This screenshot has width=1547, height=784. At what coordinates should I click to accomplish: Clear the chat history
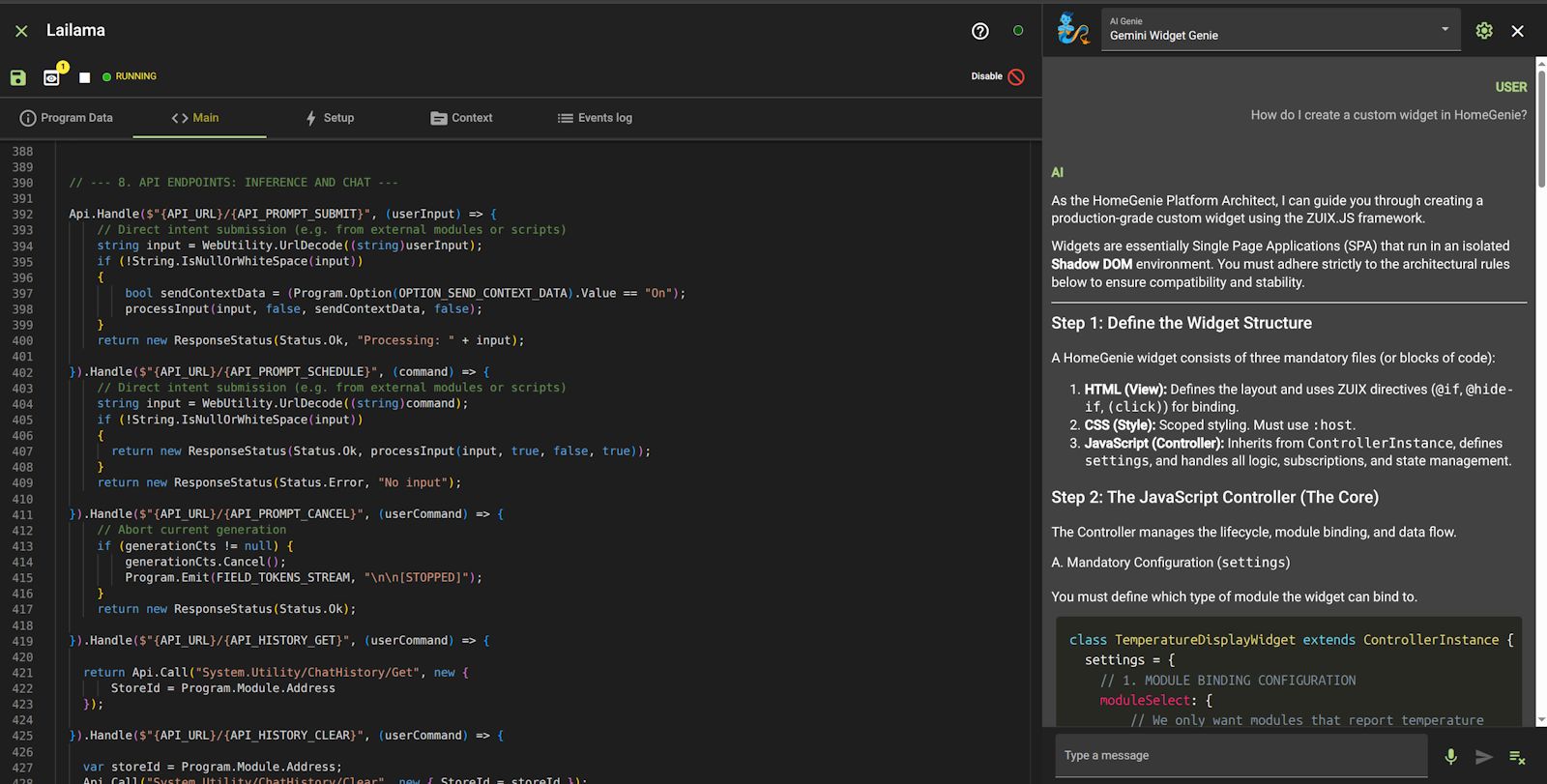coord(1517,757)
